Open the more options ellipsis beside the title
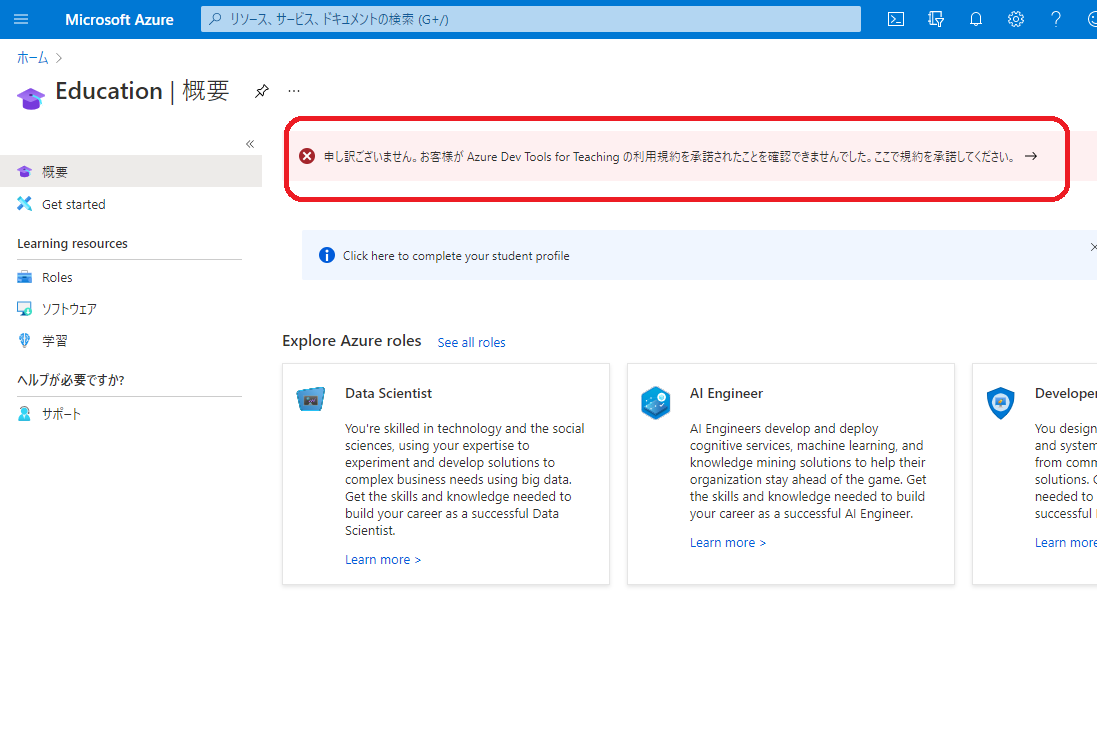This screenshot has height=731, width=1097. coord(294,91)
